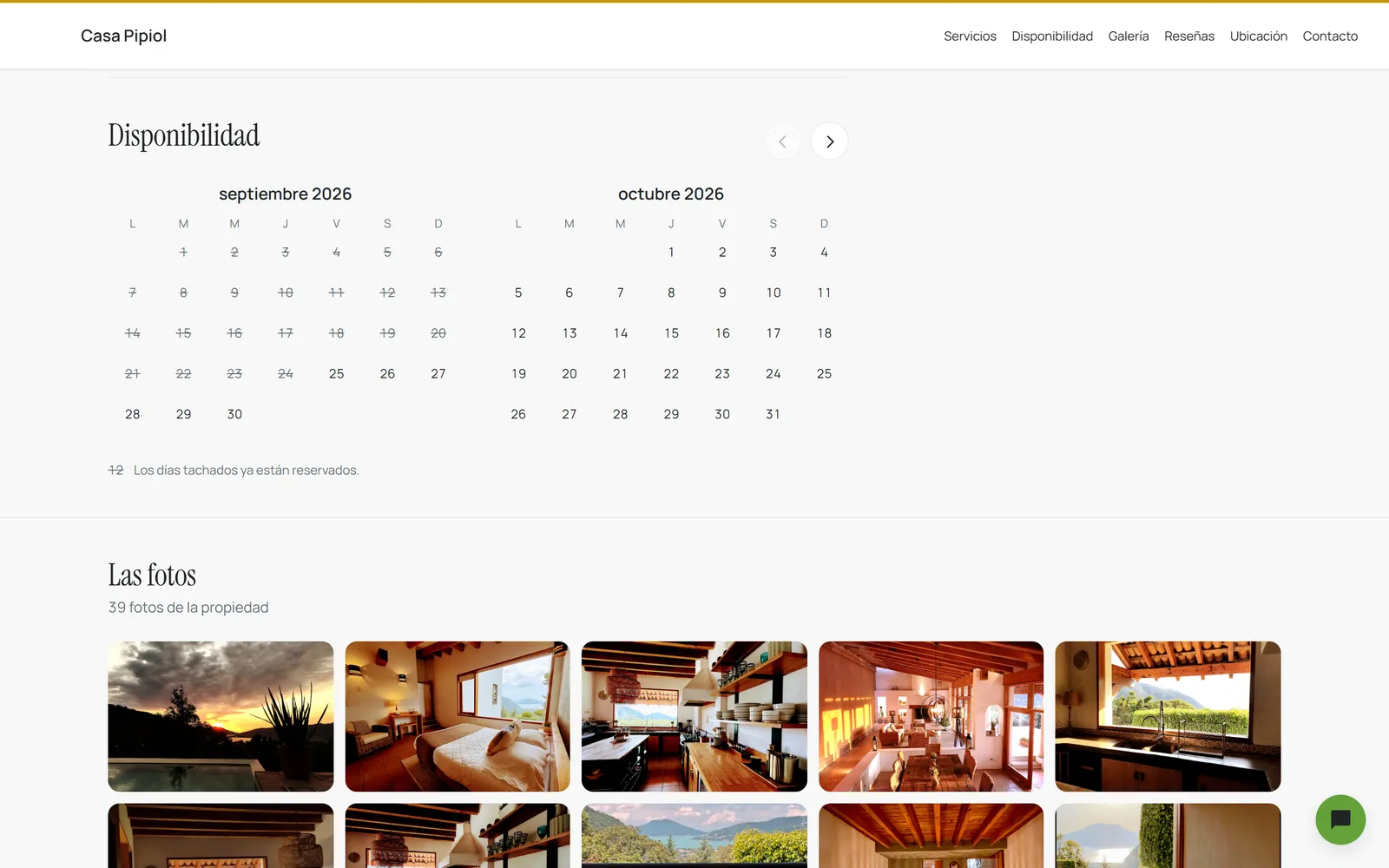Screen dimensions: 1389x868
Task: Go to the Reseñas section
Action: pyautogui.click(x=1189, y=36)
